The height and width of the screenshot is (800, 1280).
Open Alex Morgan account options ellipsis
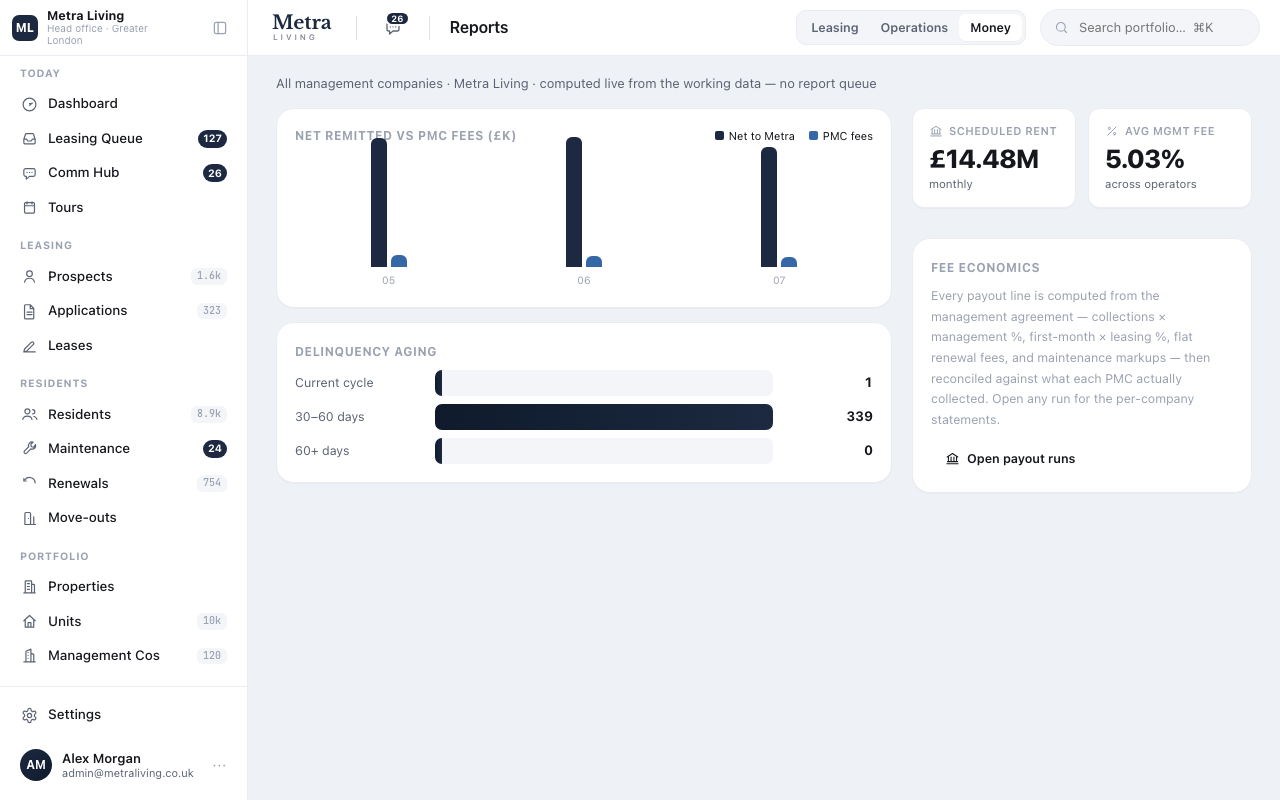click(219, 766)
